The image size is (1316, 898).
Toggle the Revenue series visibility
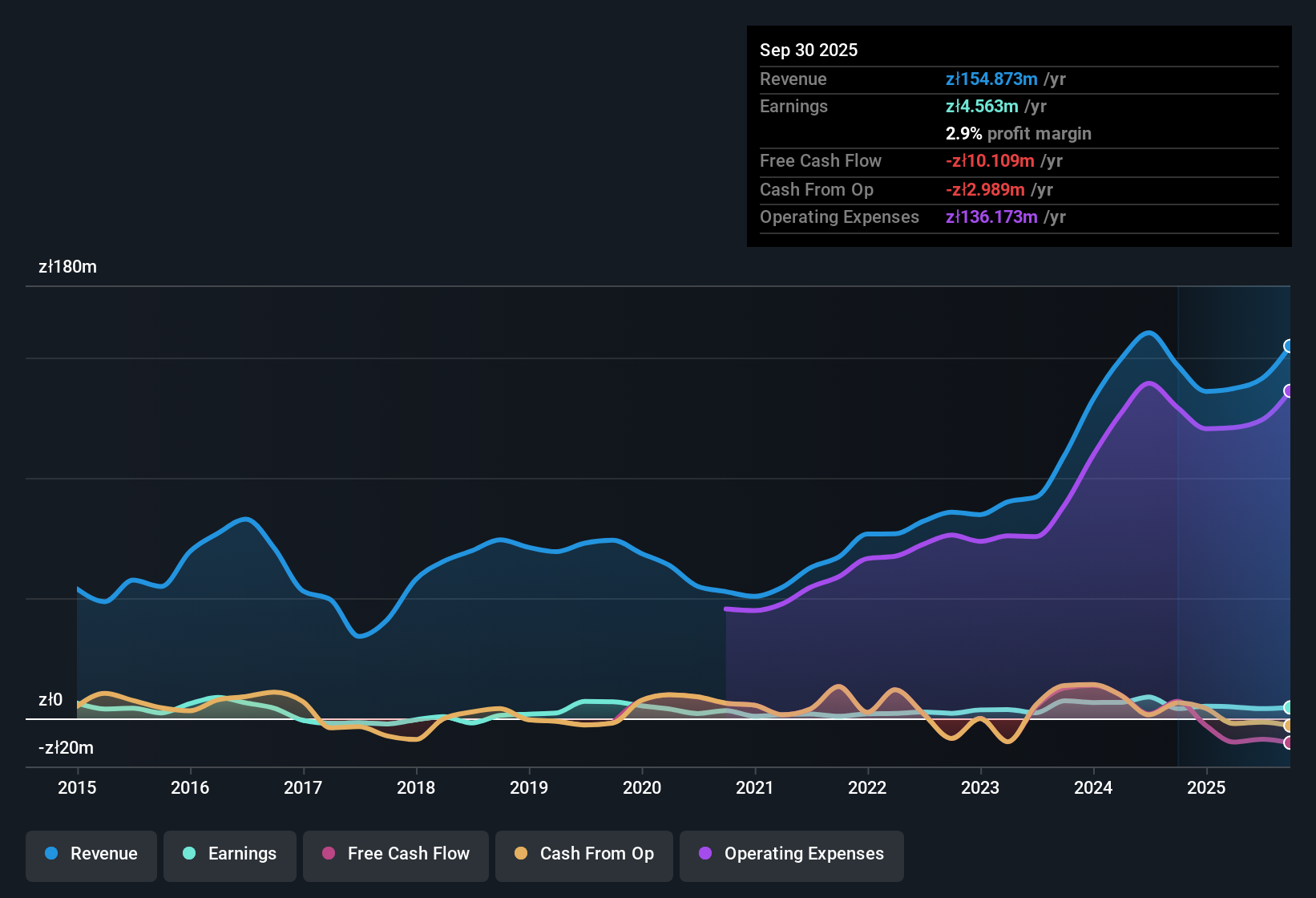[91, 854]
